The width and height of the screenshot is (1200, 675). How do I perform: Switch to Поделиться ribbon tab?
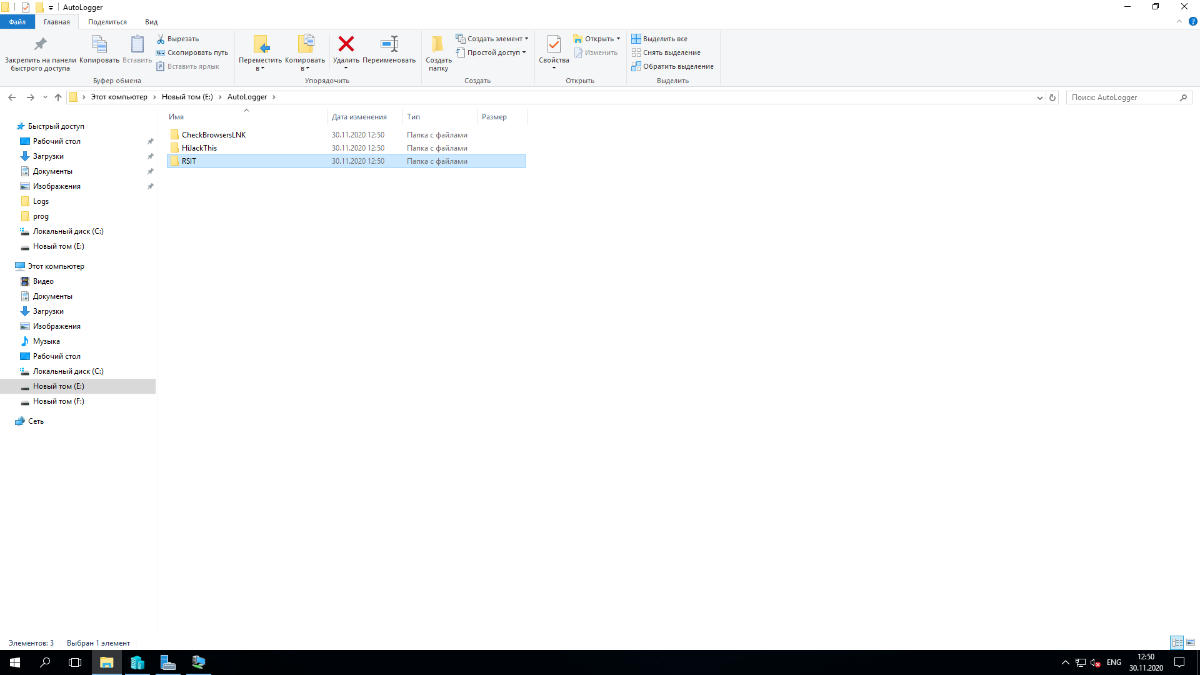107,21
